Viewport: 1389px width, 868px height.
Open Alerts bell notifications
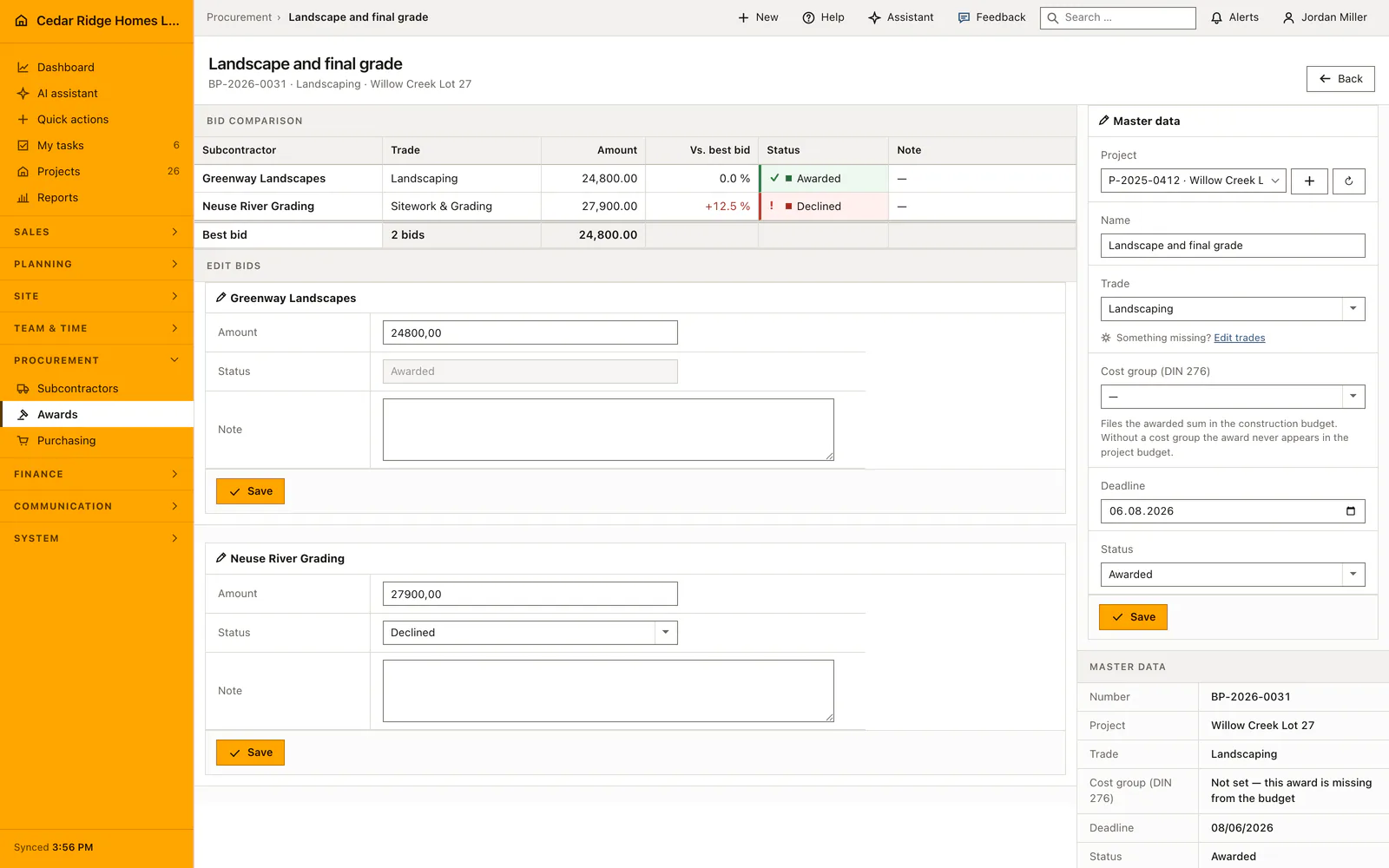[1234, 17]
